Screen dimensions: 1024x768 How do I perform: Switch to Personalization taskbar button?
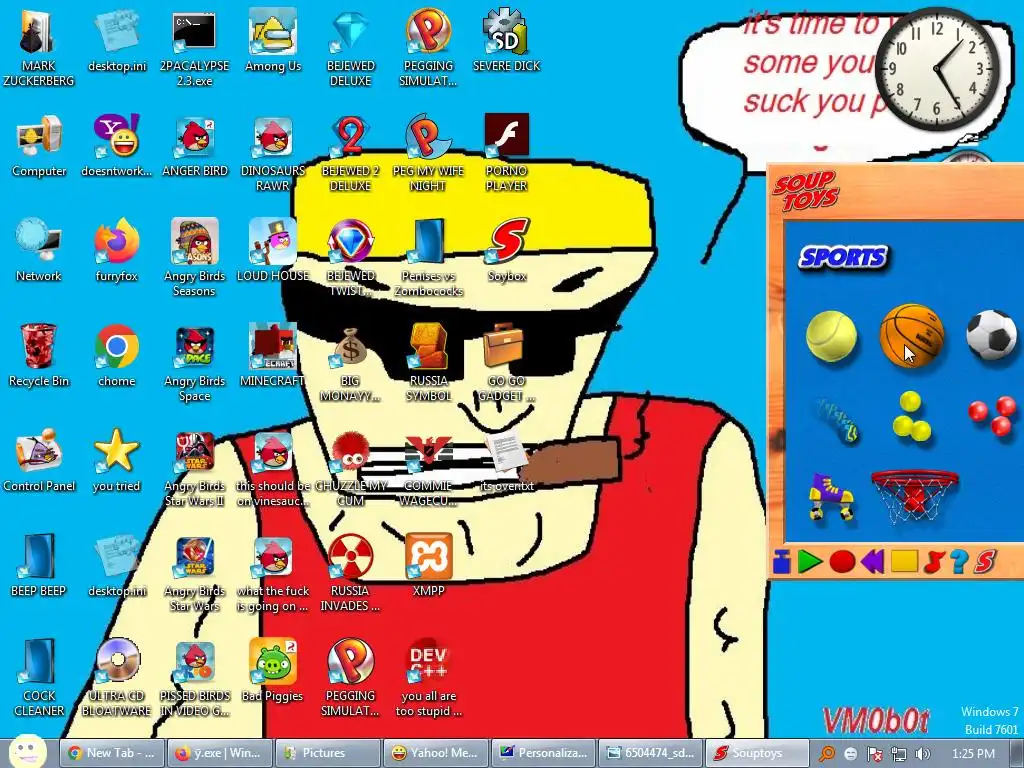[x=543, y=753]
